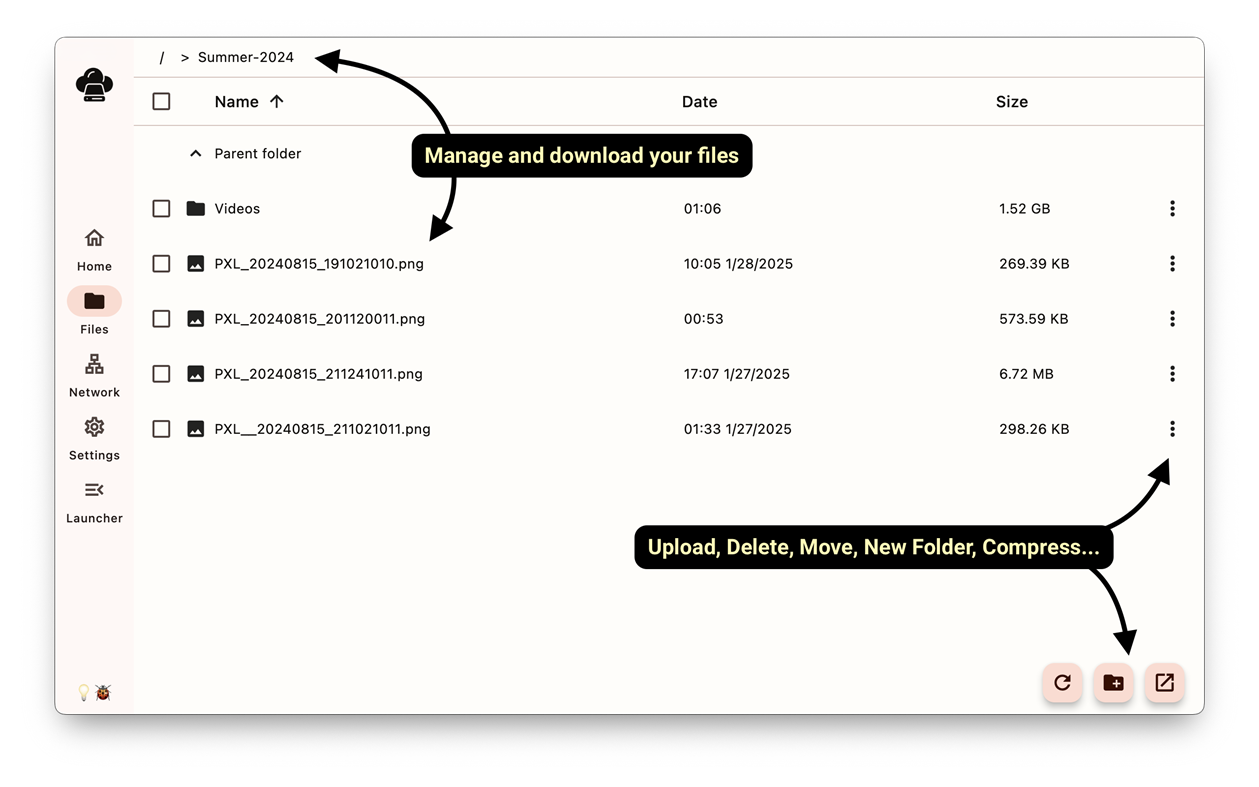Go to root slash in breadcrumb
The image size is (1259, 787).
coord(162,57)
